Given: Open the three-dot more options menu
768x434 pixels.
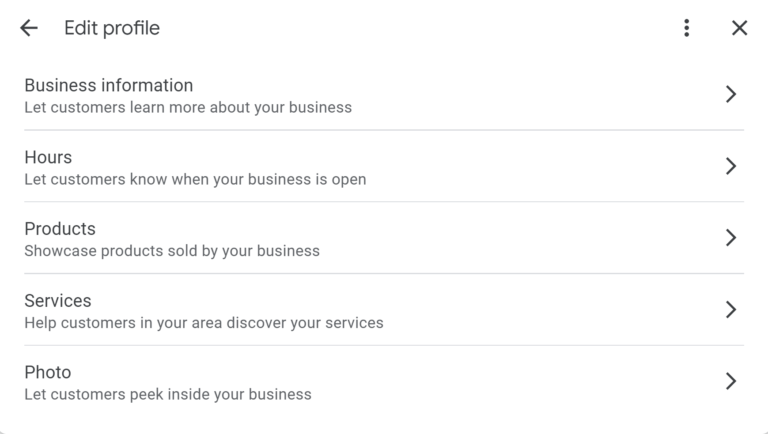Looking at the screenshot, I should [x=686, y=28].
